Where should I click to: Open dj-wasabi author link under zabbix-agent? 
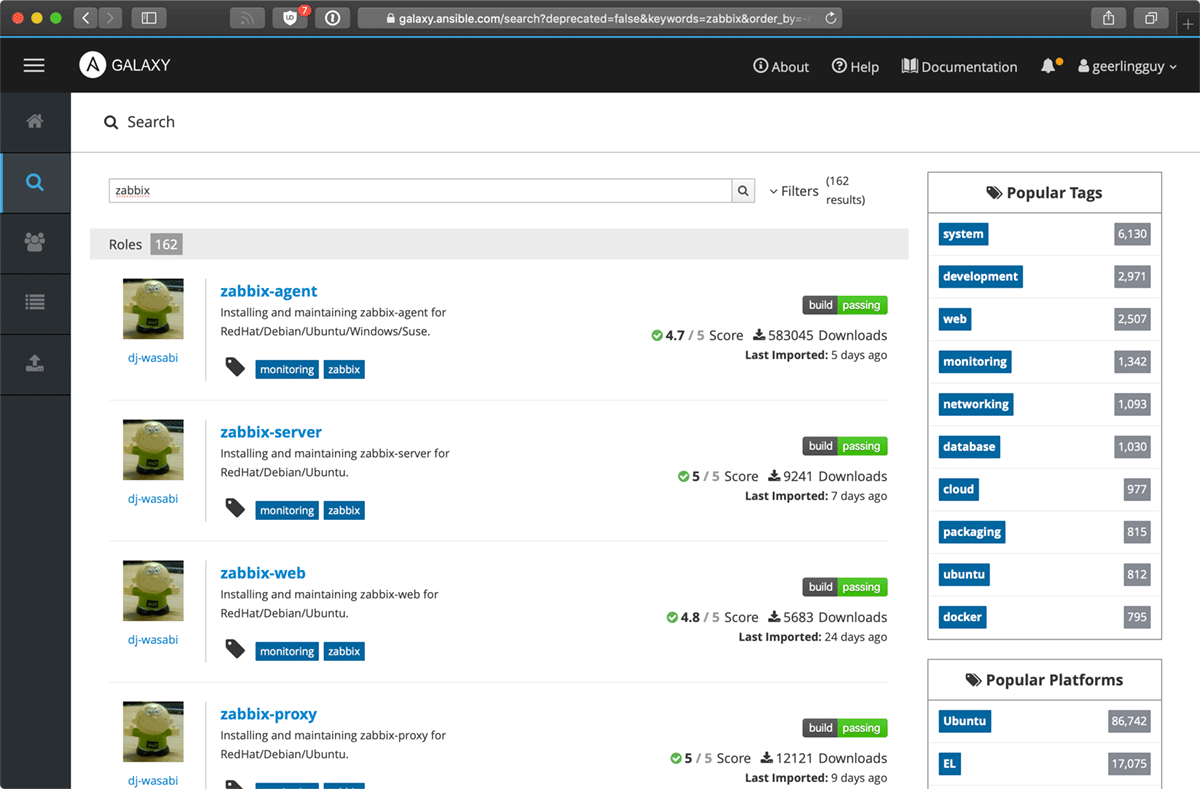click(x=153, y=357)
